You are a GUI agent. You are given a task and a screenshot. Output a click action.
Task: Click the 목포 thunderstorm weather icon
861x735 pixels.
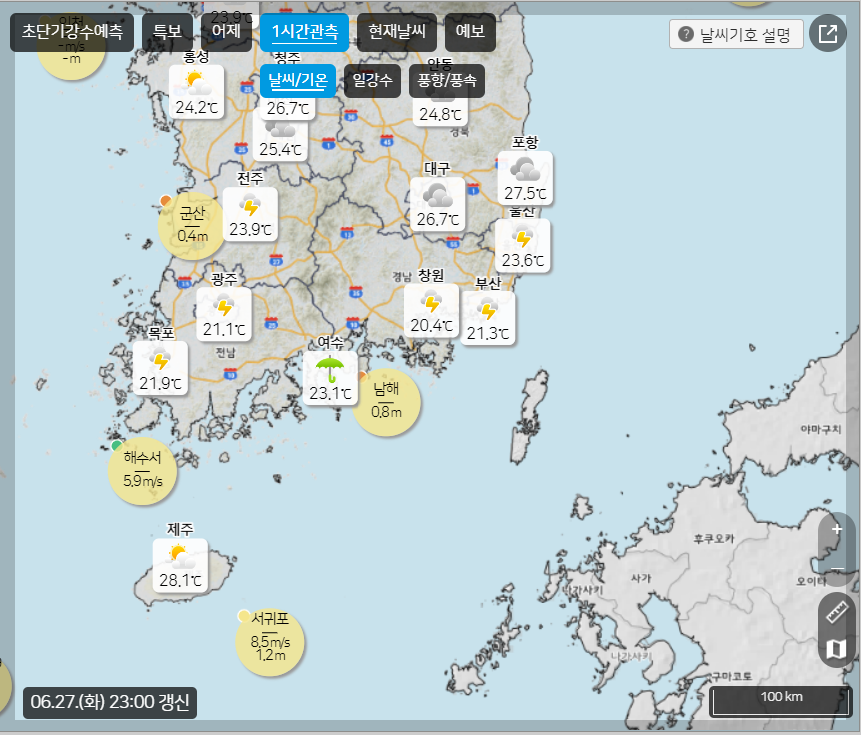[x=160, y=358]
